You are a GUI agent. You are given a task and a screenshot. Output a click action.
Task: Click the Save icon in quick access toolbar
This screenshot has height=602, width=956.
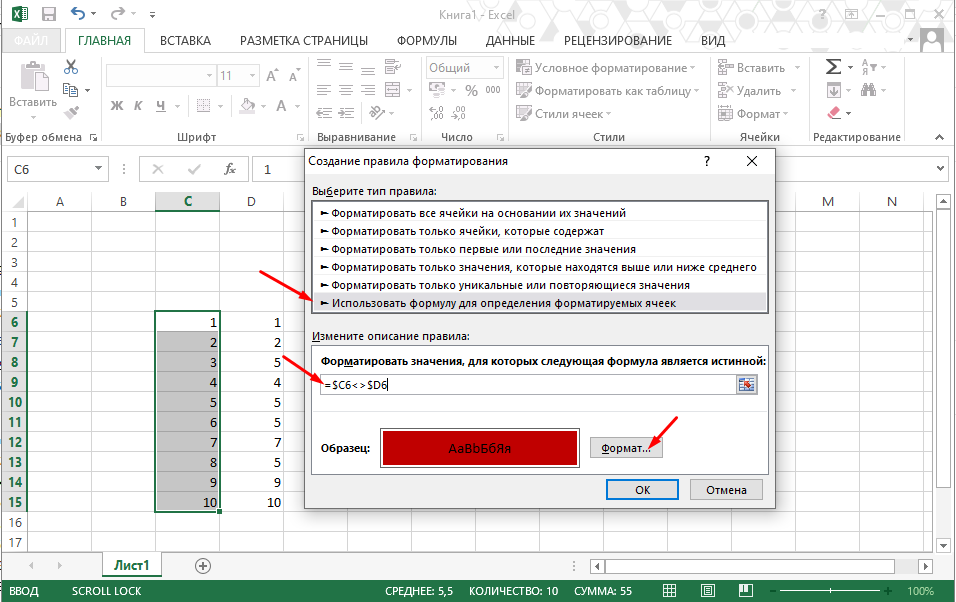tap(48, 14)
